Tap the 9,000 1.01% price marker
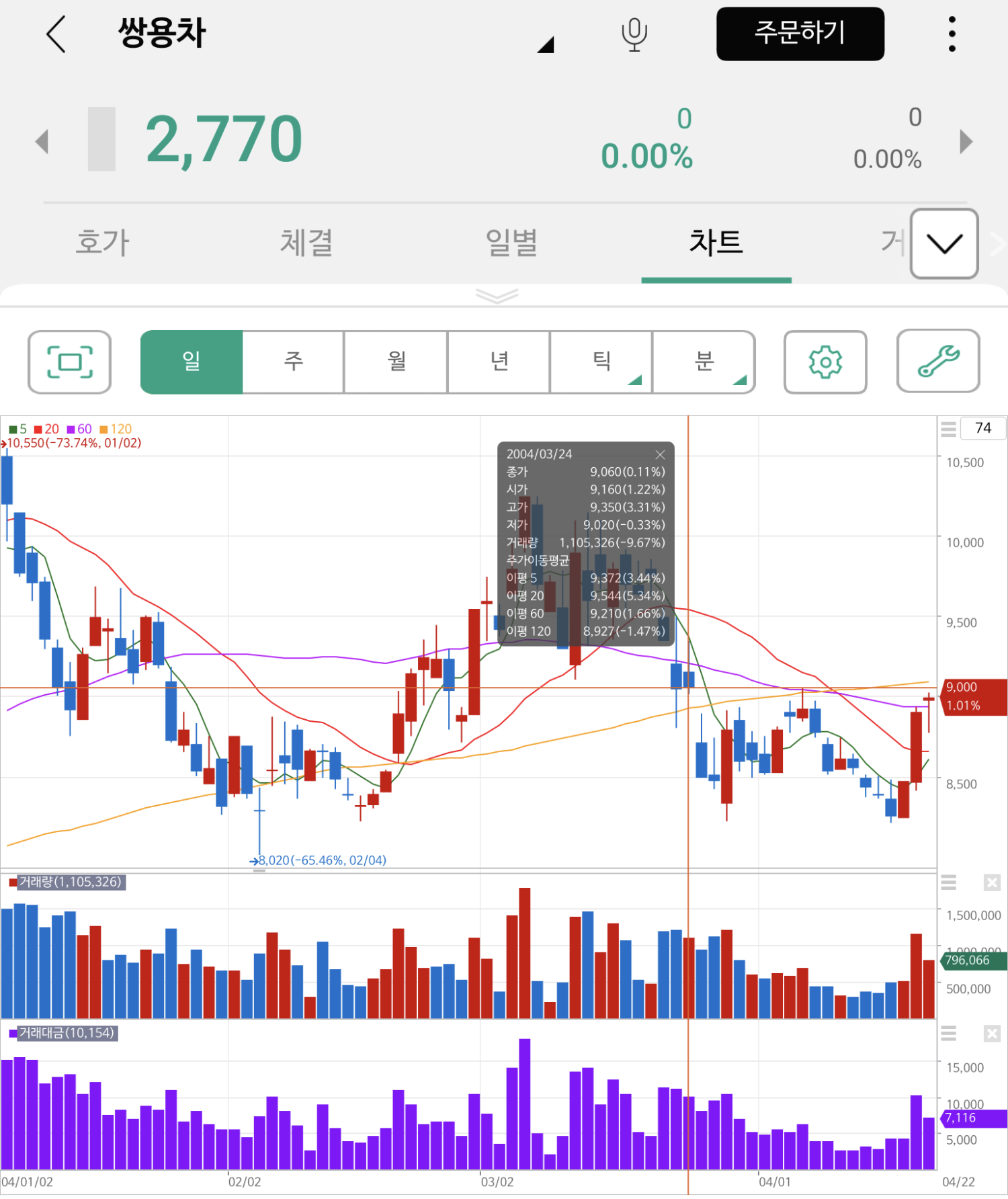This screenshot has height=1199, width=1008. pos(973,696)
